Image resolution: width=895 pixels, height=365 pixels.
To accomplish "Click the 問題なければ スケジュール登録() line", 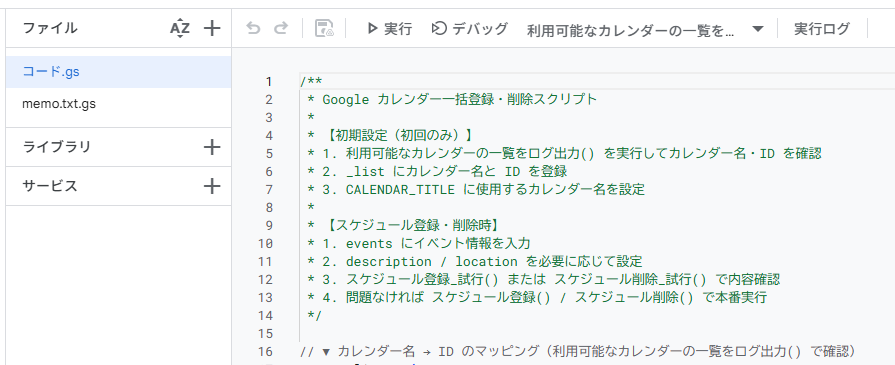I will (537, 298).
